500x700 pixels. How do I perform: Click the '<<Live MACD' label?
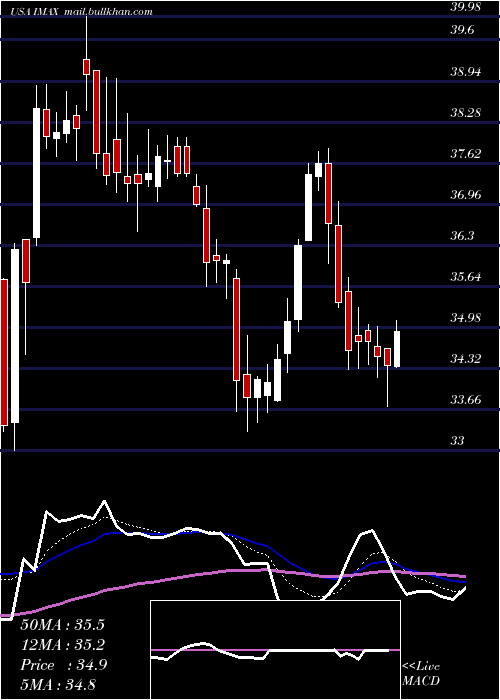tap(421, 673)
